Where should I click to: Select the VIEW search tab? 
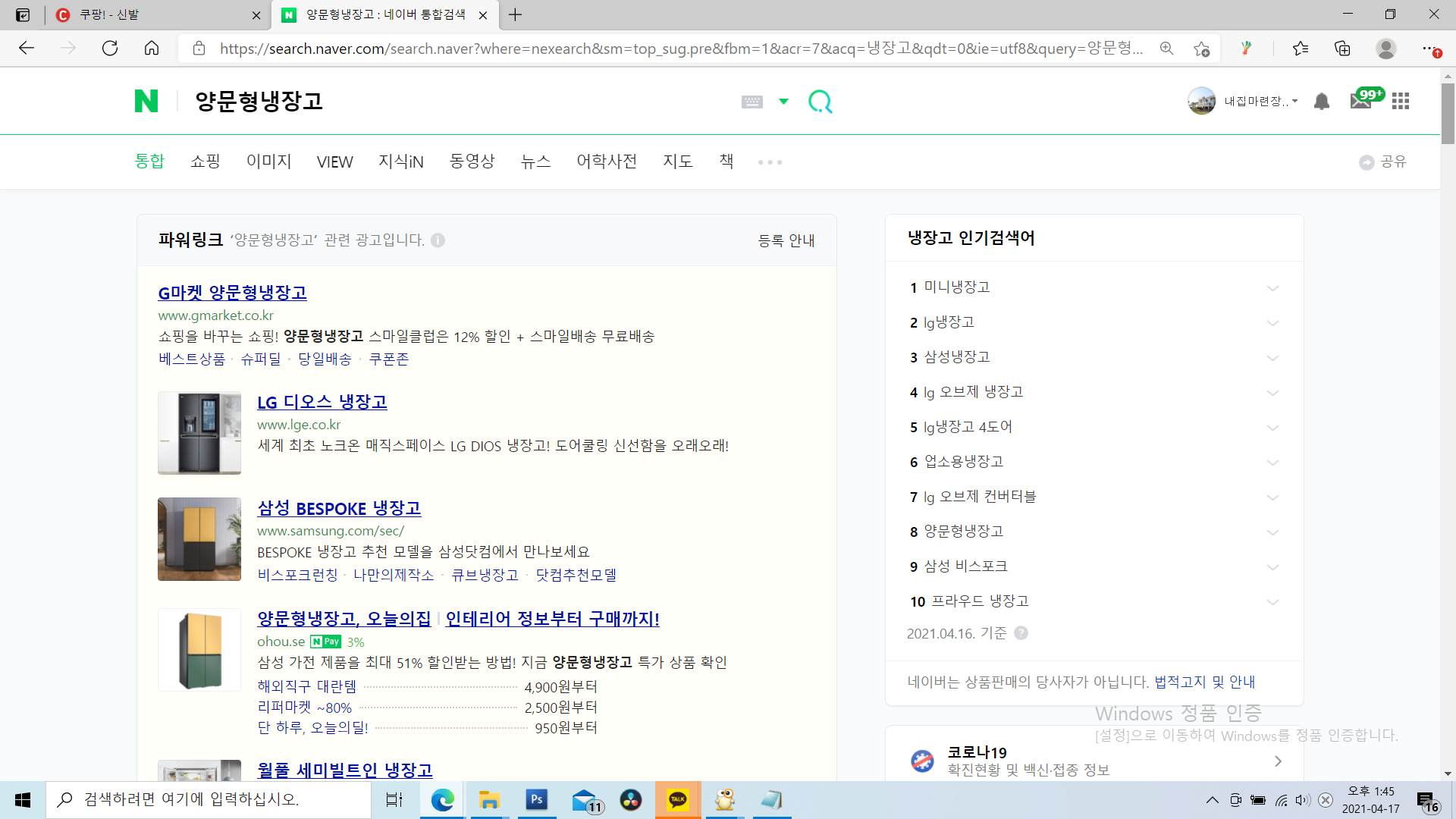pyautogui.click(x=335, y=162)
